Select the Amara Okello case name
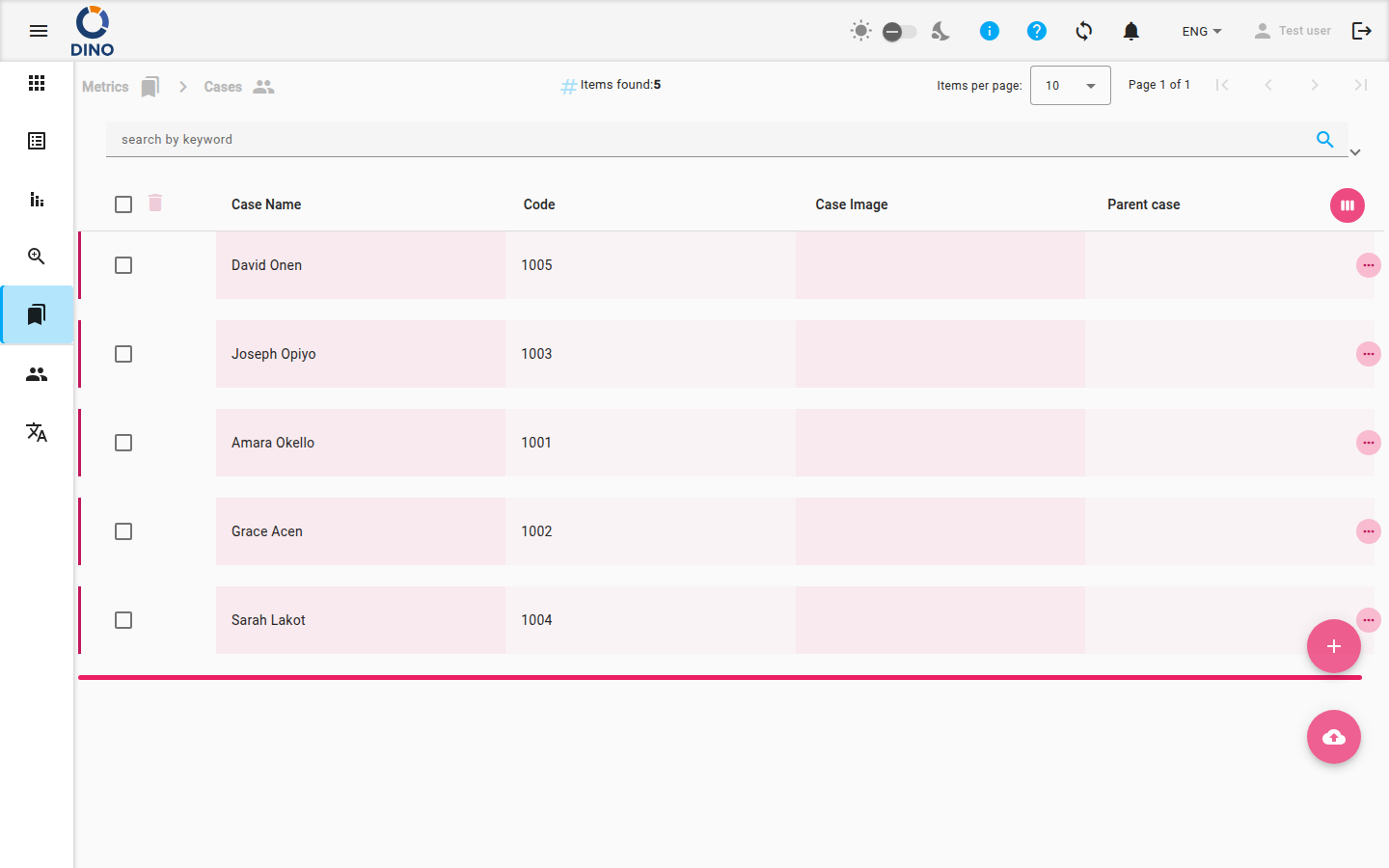Image resolution: width=1389 pixels, height=868 pixels. pos(273,443)
